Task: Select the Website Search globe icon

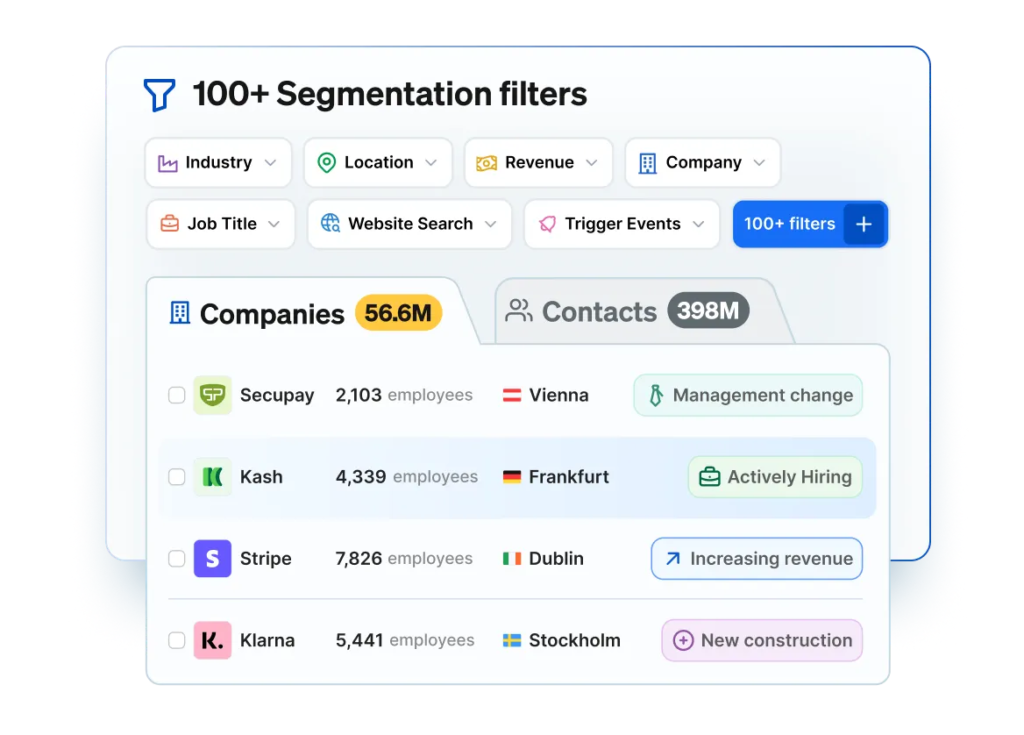Action: point(331,224)
